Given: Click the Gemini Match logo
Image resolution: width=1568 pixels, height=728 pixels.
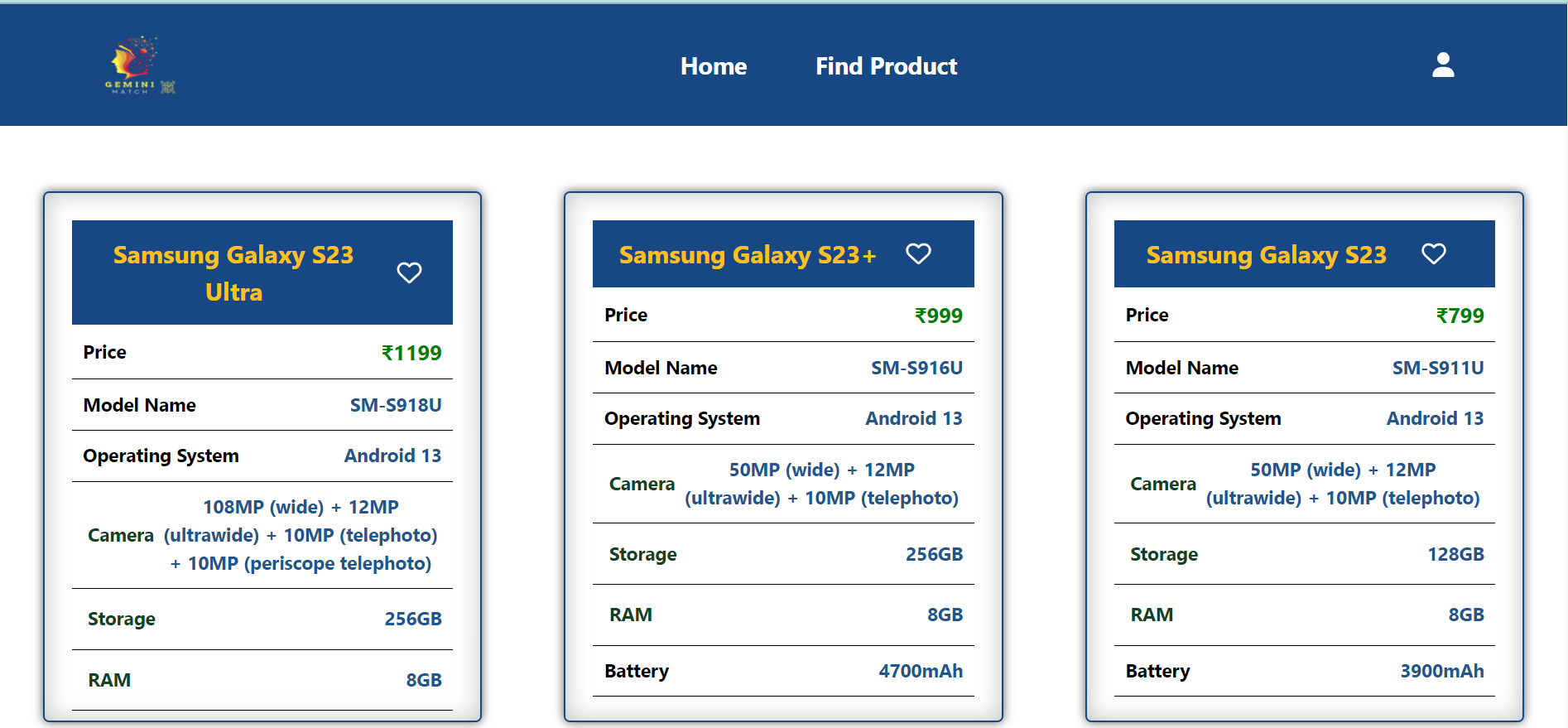Looking at the screenshot, I should point(140,65).
